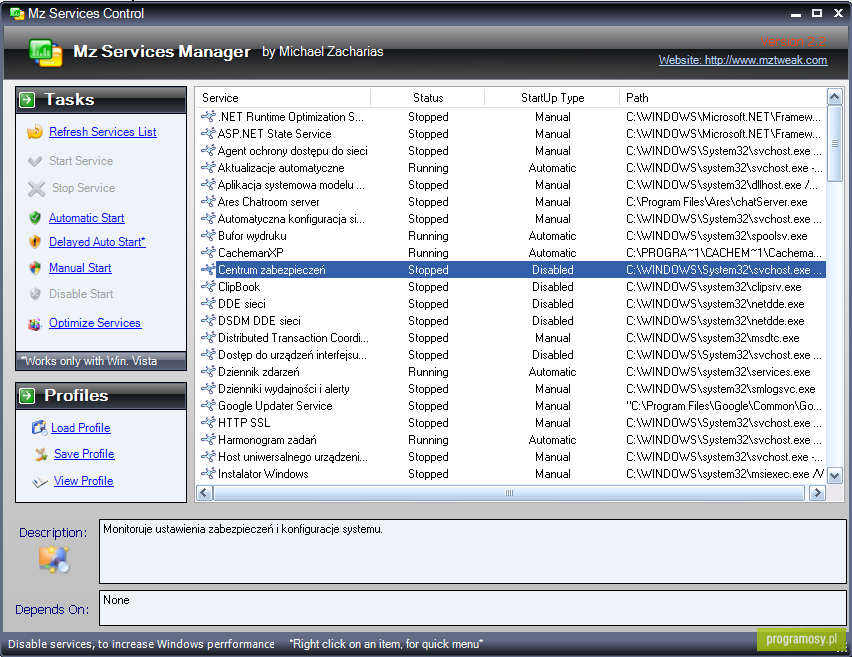Click the service icon beside Instalator Windows
852x657 pixels.
(208, 473)
